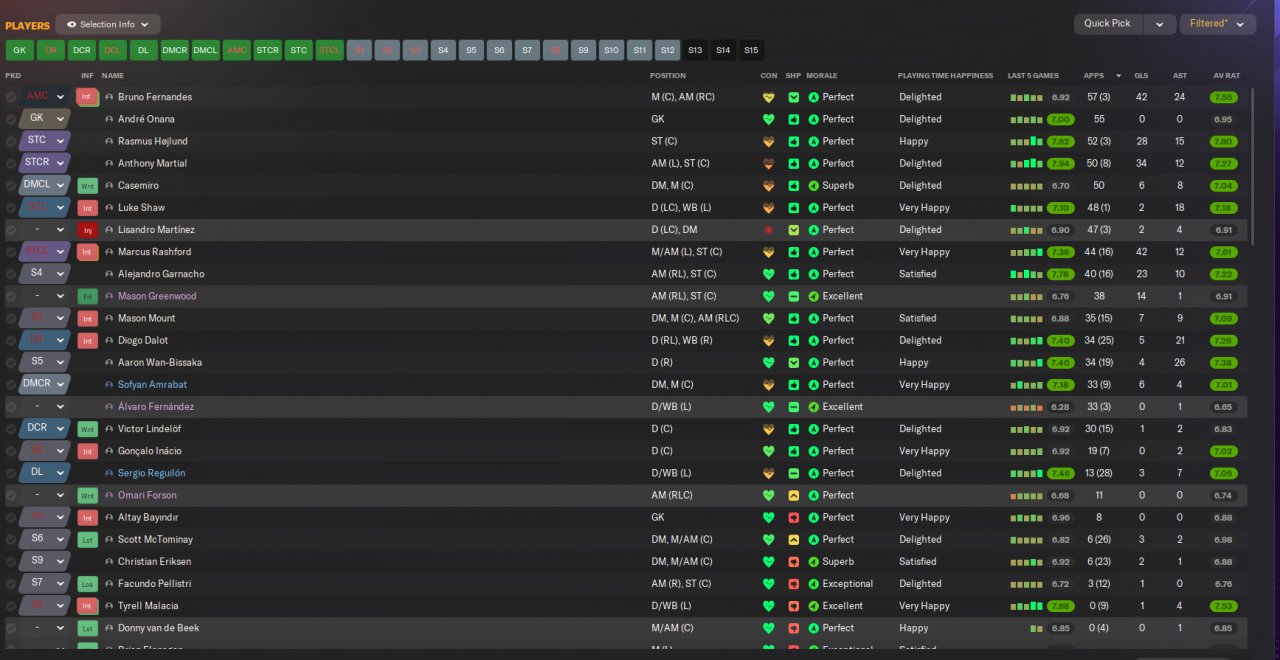The width and height of the screenshot is (1280, 660).
Task: Click the Wnt icon for Omari Forson
Action: tap(87, 495)
